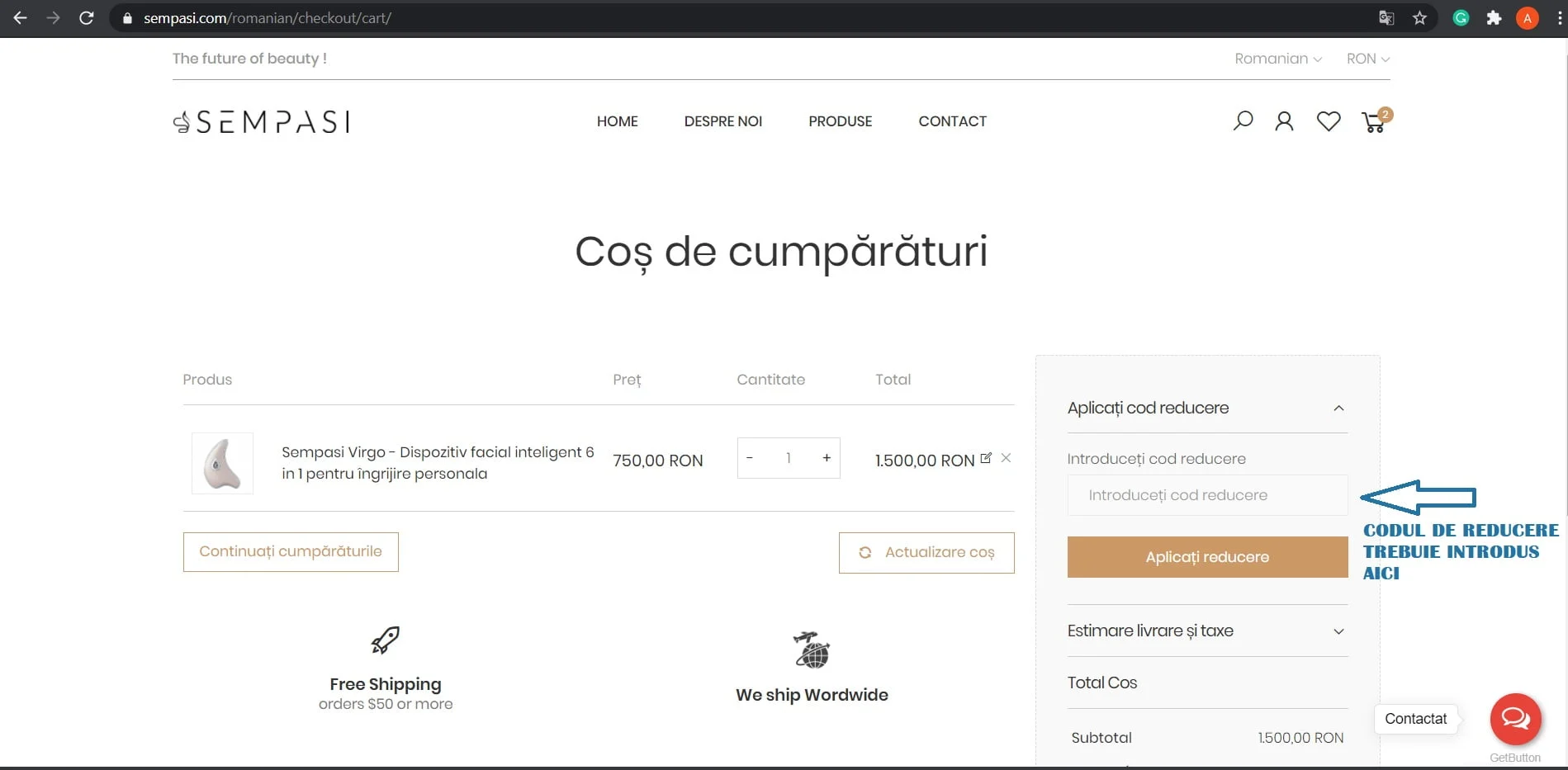Edit the cart item with pencil icon
Viewport: 1568px width, 770px height.
pyautogui.click(x=986, y=458)
